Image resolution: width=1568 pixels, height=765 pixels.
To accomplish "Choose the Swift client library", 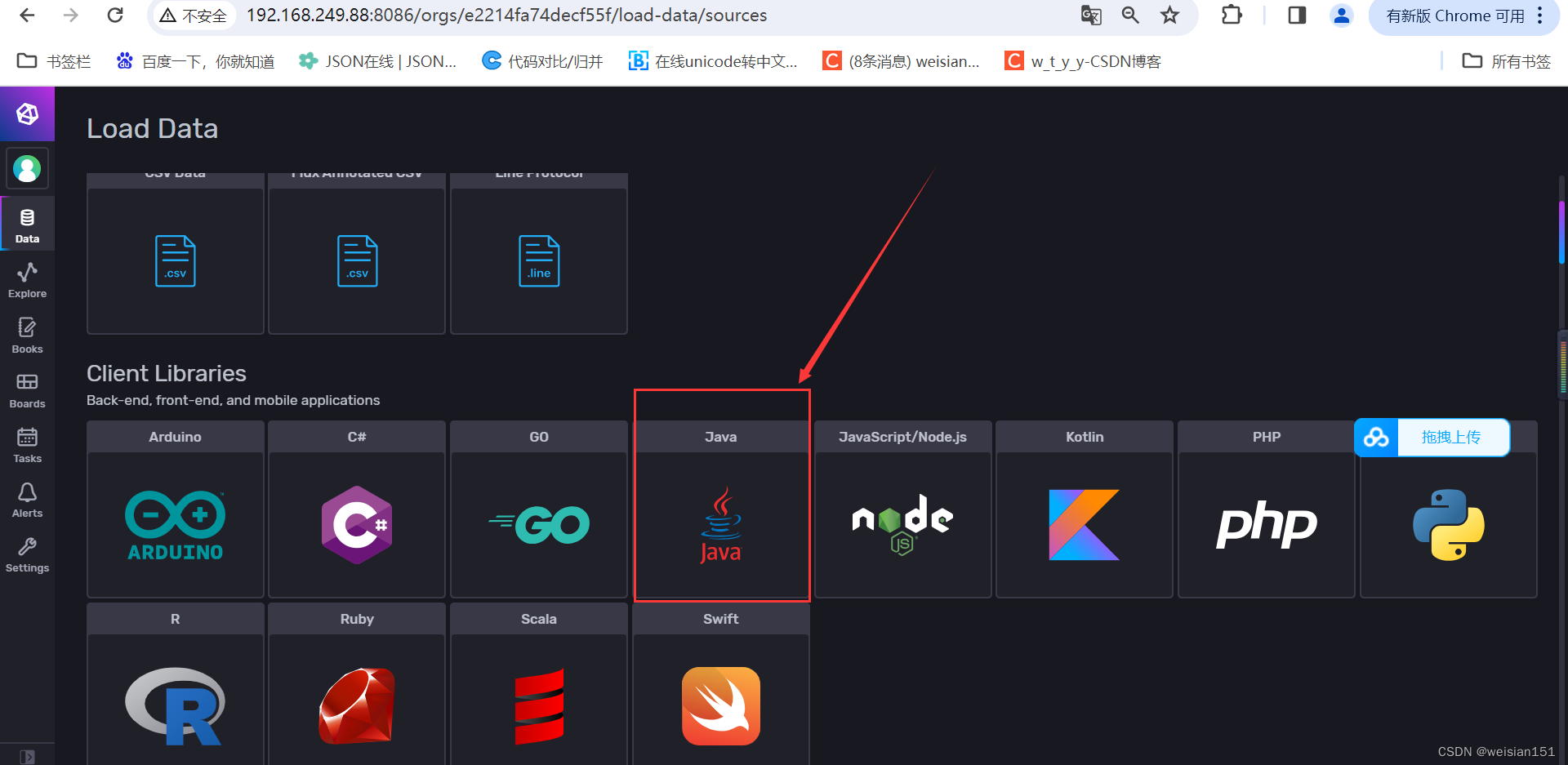I will pos(721,684).
